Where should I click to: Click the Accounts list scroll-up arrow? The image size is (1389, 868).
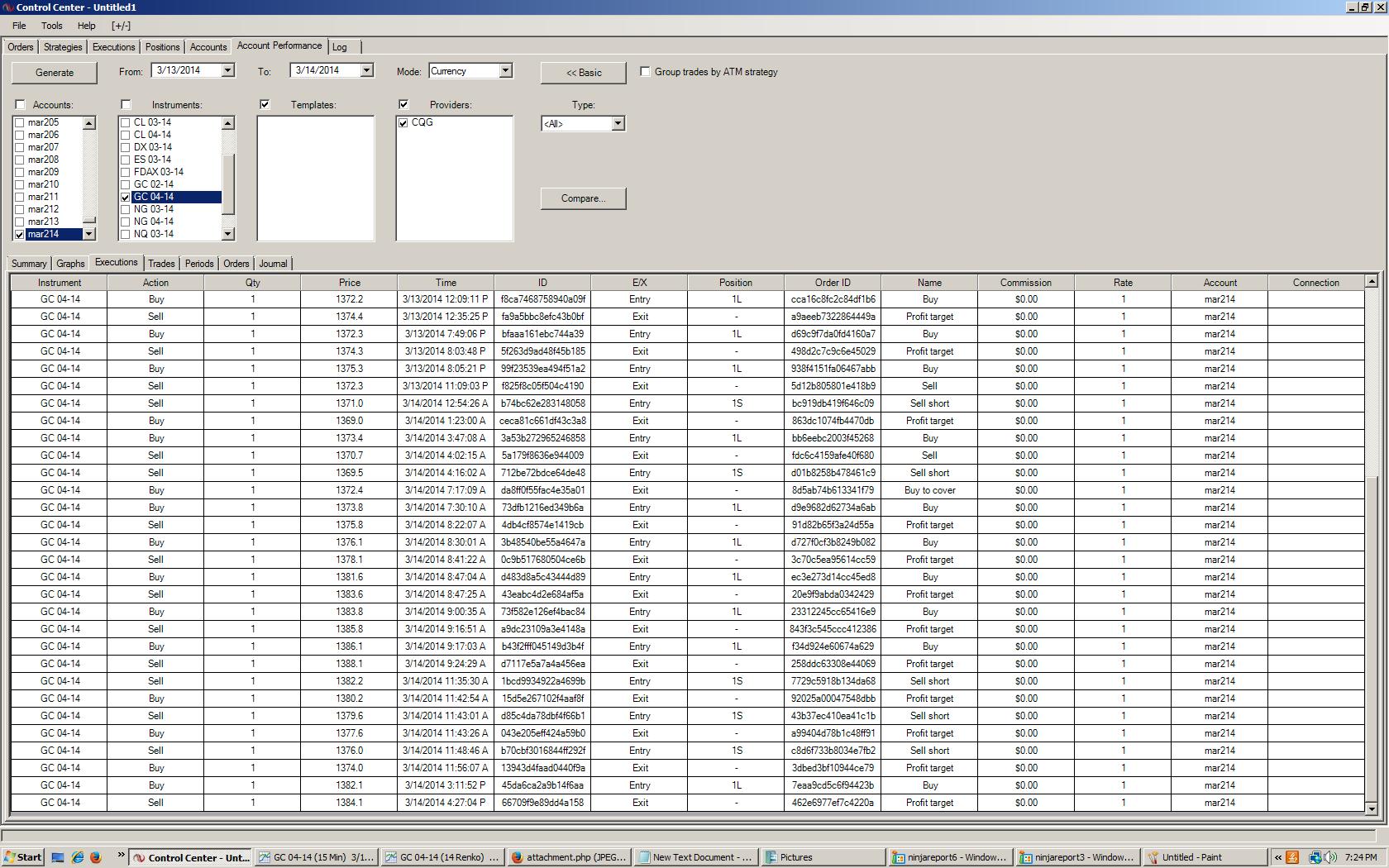click(89, 123)
